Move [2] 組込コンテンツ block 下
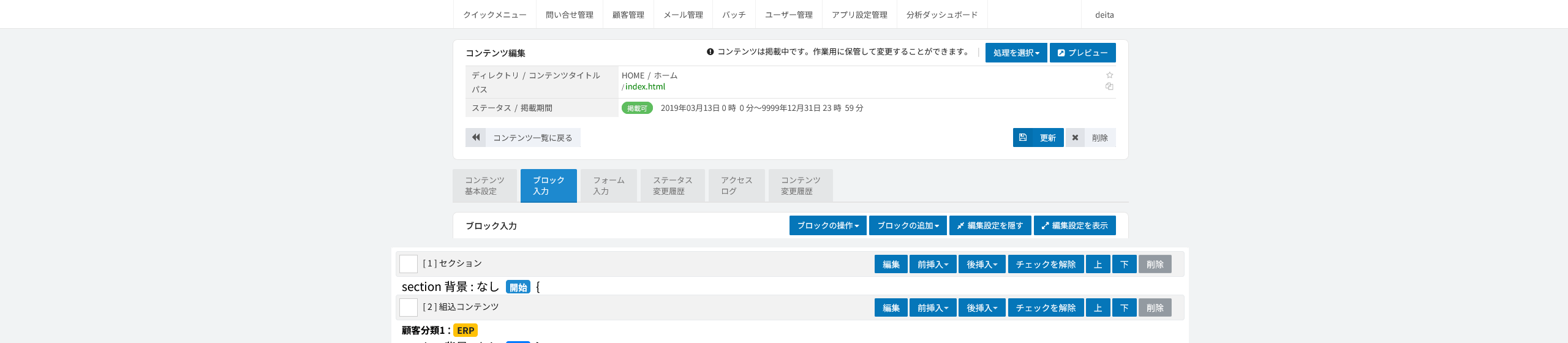This screenshot has width=1568, height=343. tap(1125, 307)
